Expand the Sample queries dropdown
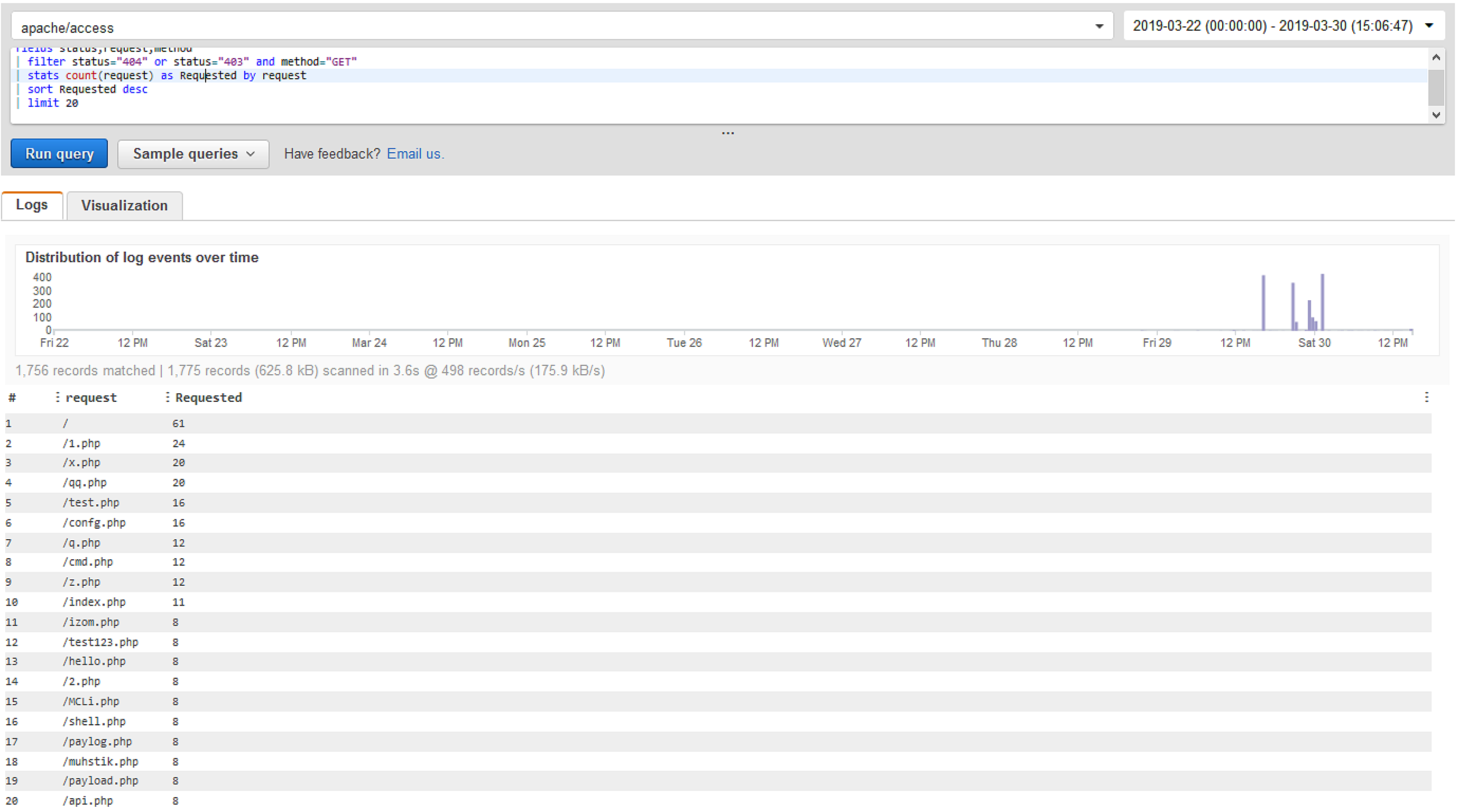 pos(193,154)
